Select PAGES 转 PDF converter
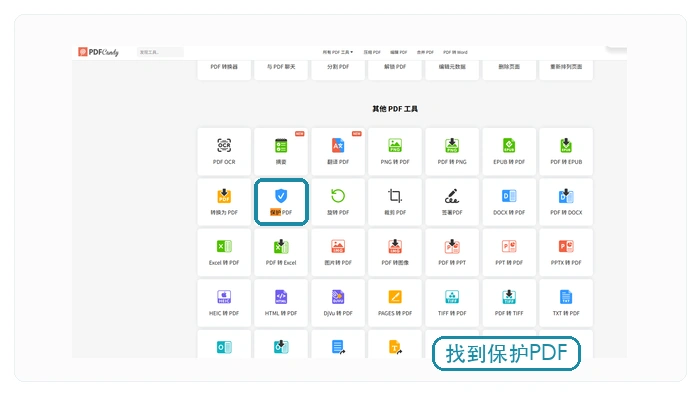 395,303
